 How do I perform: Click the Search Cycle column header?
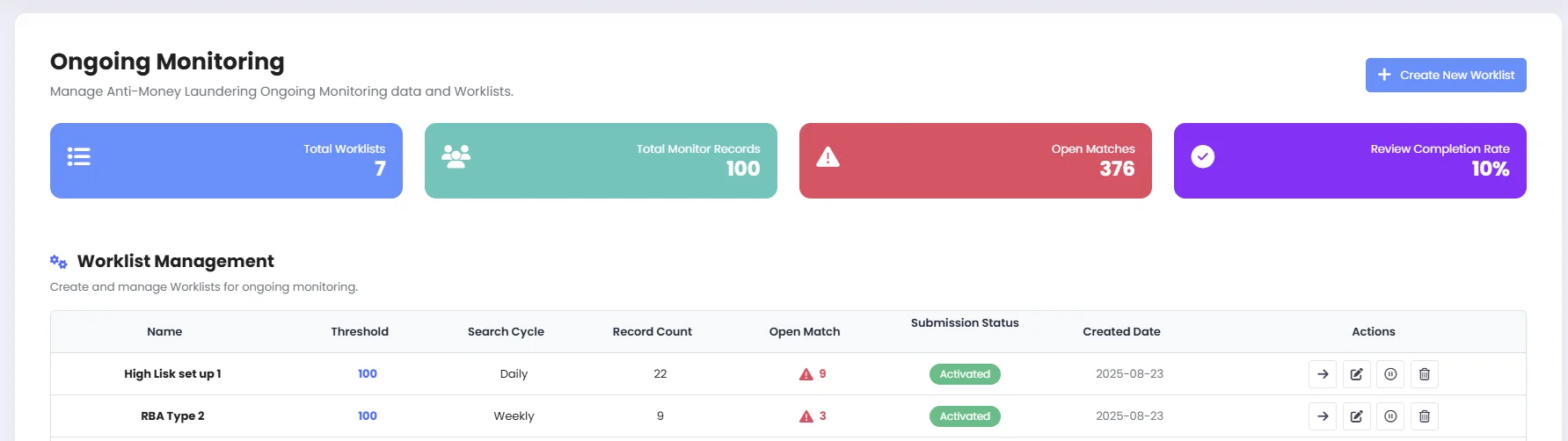pyautogui.click(x=506, y=332)
